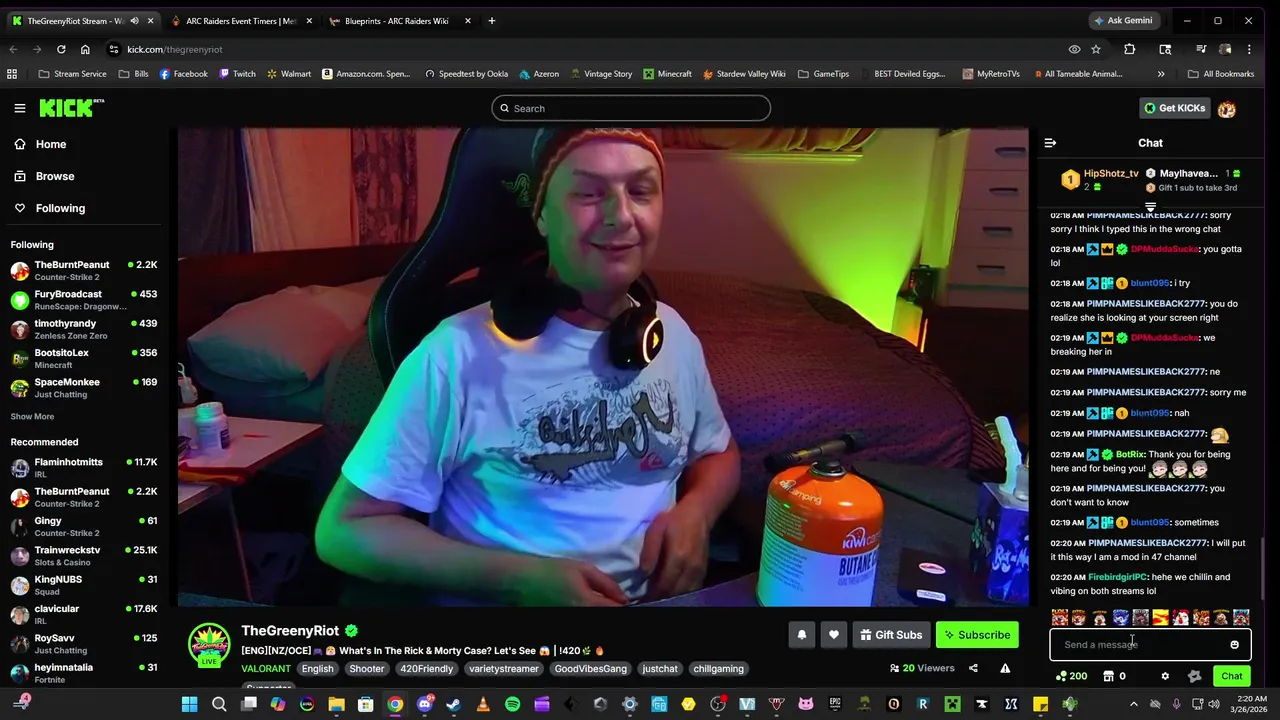Open the Trainwreckstv recommended channel
The width and height of the screenshot is (1280, 720).
[84, 555]
